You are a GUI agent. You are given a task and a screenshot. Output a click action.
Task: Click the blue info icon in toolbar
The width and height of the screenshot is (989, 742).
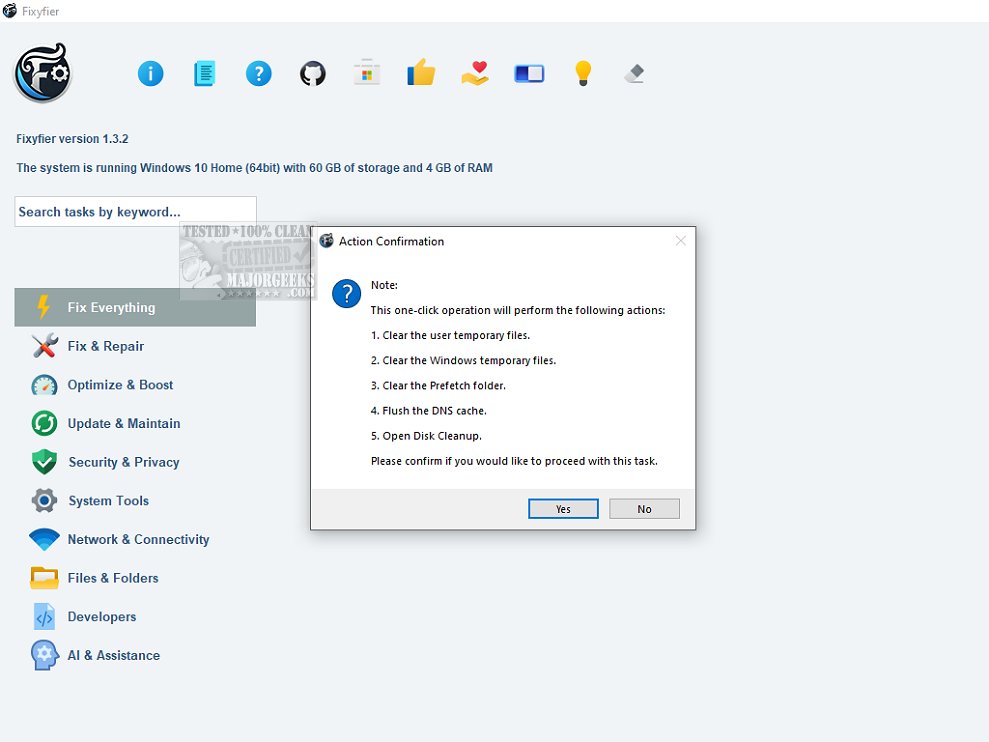(151, 73)
